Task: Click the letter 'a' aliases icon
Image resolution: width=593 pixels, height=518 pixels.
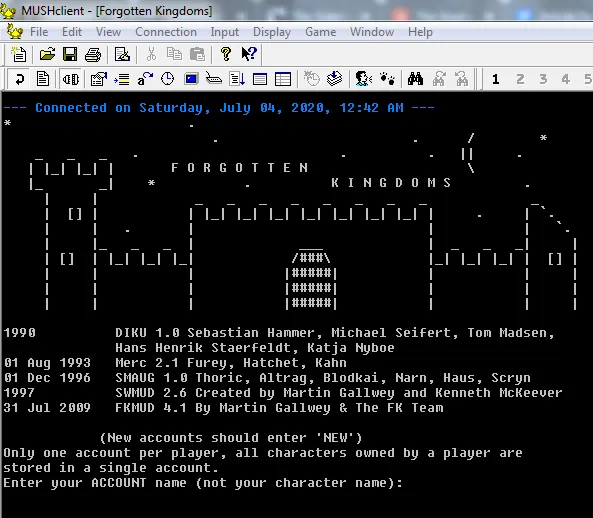Action: 145,79
